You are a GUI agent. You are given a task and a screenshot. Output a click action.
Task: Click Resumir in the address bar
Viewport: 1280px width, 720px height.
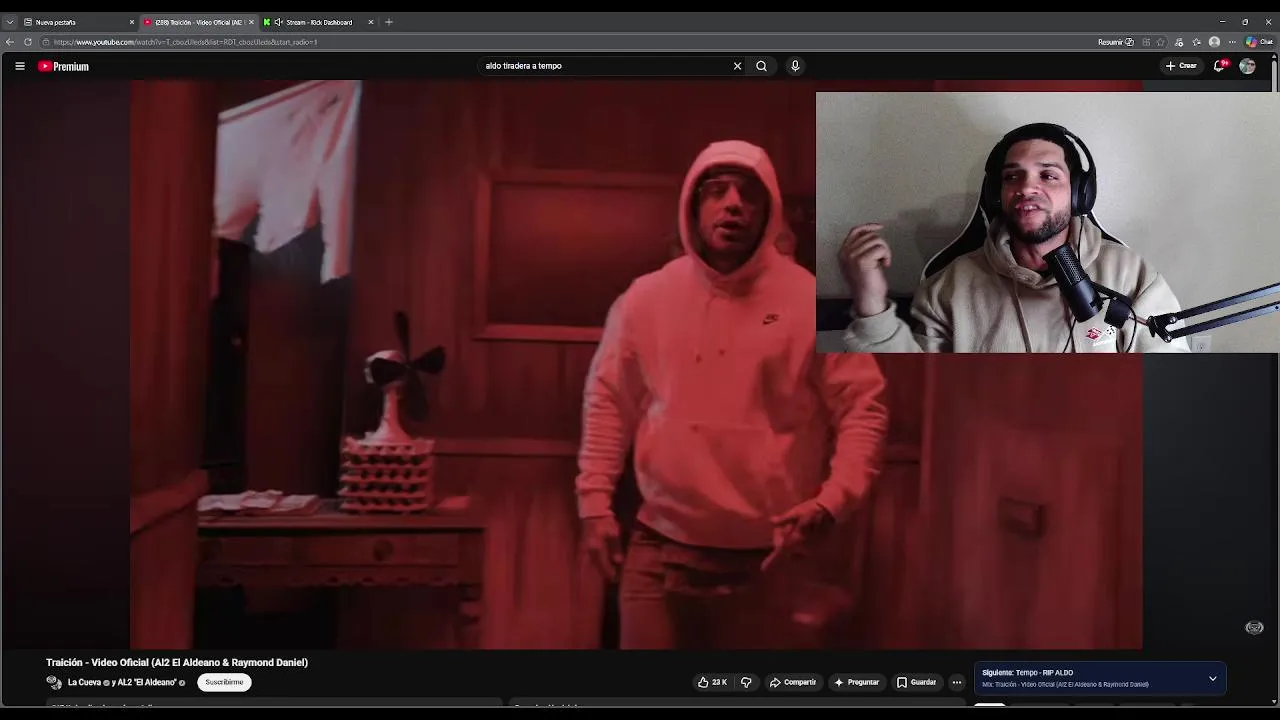click(x=1115, y=42)
